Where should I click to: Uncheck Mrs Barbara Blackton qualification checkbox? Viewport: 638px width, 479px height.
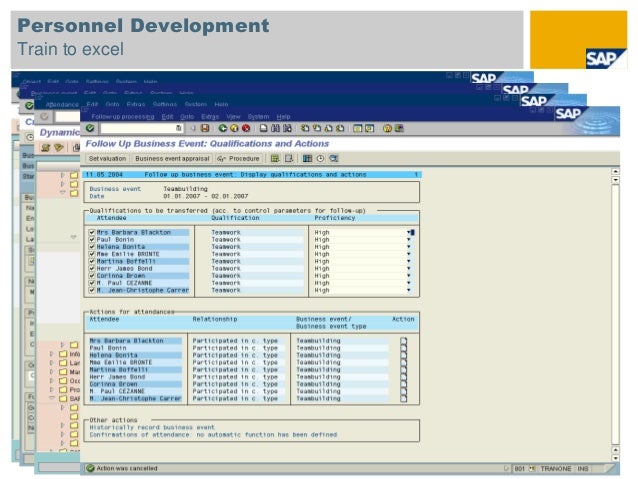pyautogui.click(x=92, y=232)
